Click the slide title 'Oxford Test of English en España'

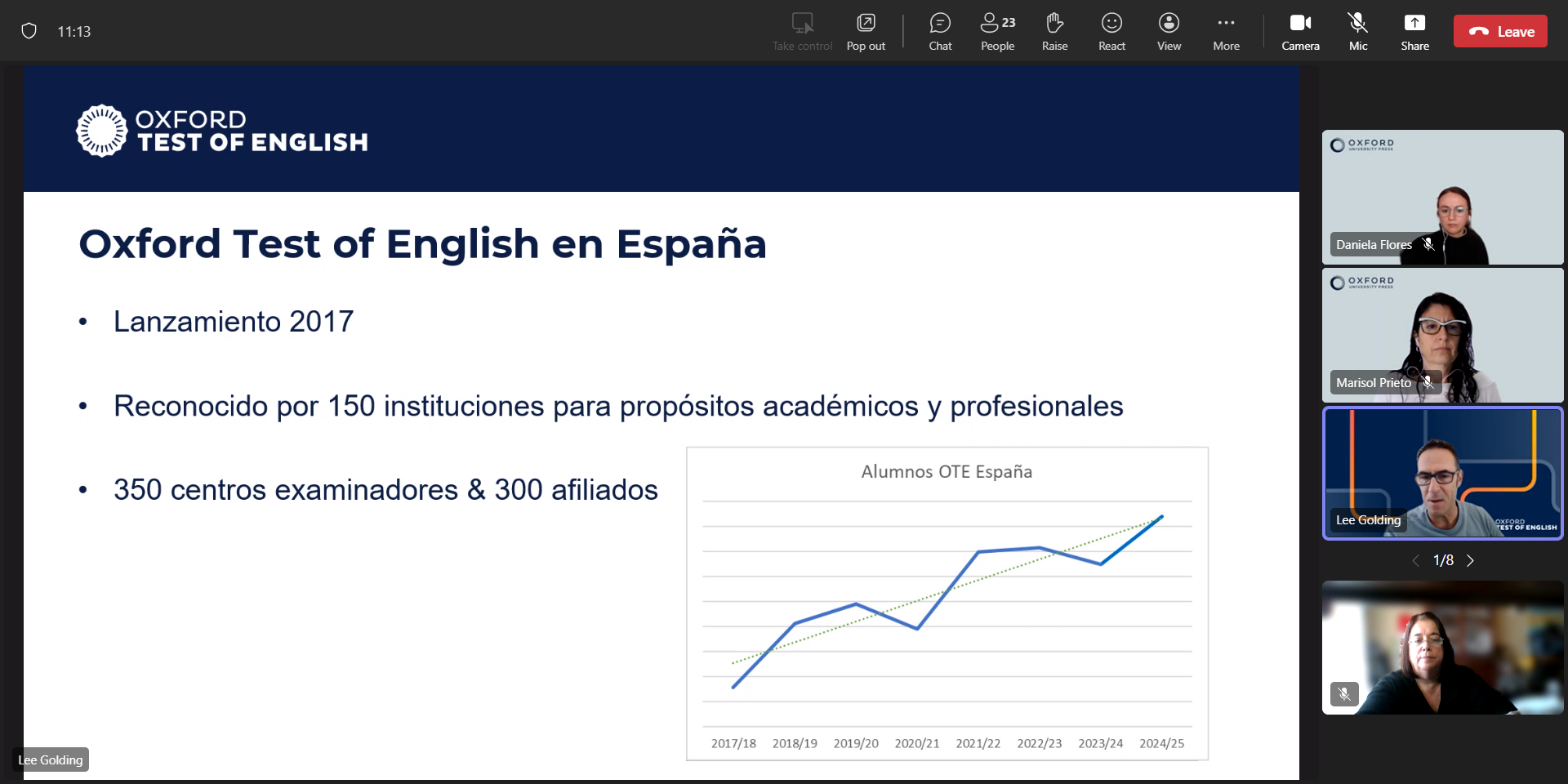click(x=422, y=244)
